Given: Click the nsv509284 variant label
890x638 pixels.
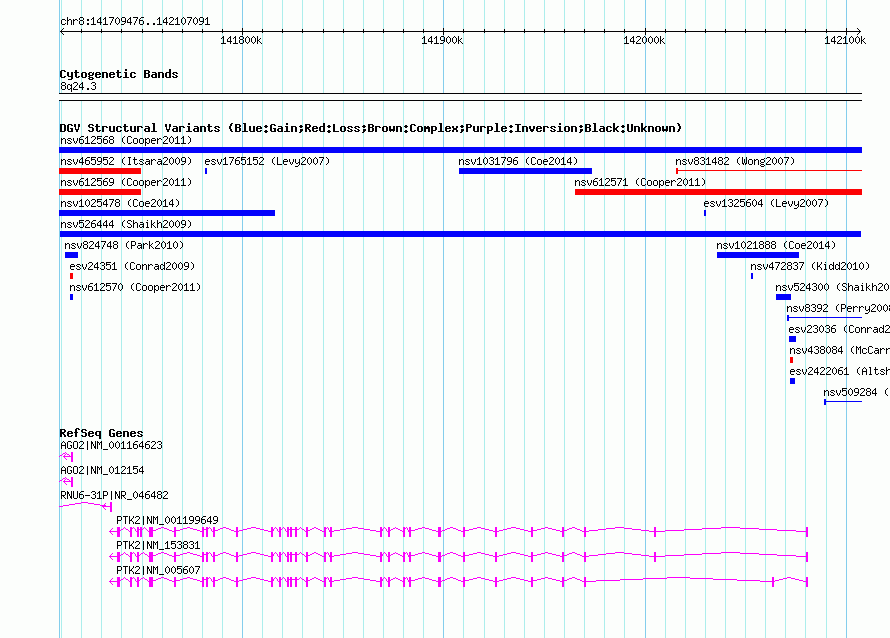Looking at the screenshot, I should click(x=856, y=392).
